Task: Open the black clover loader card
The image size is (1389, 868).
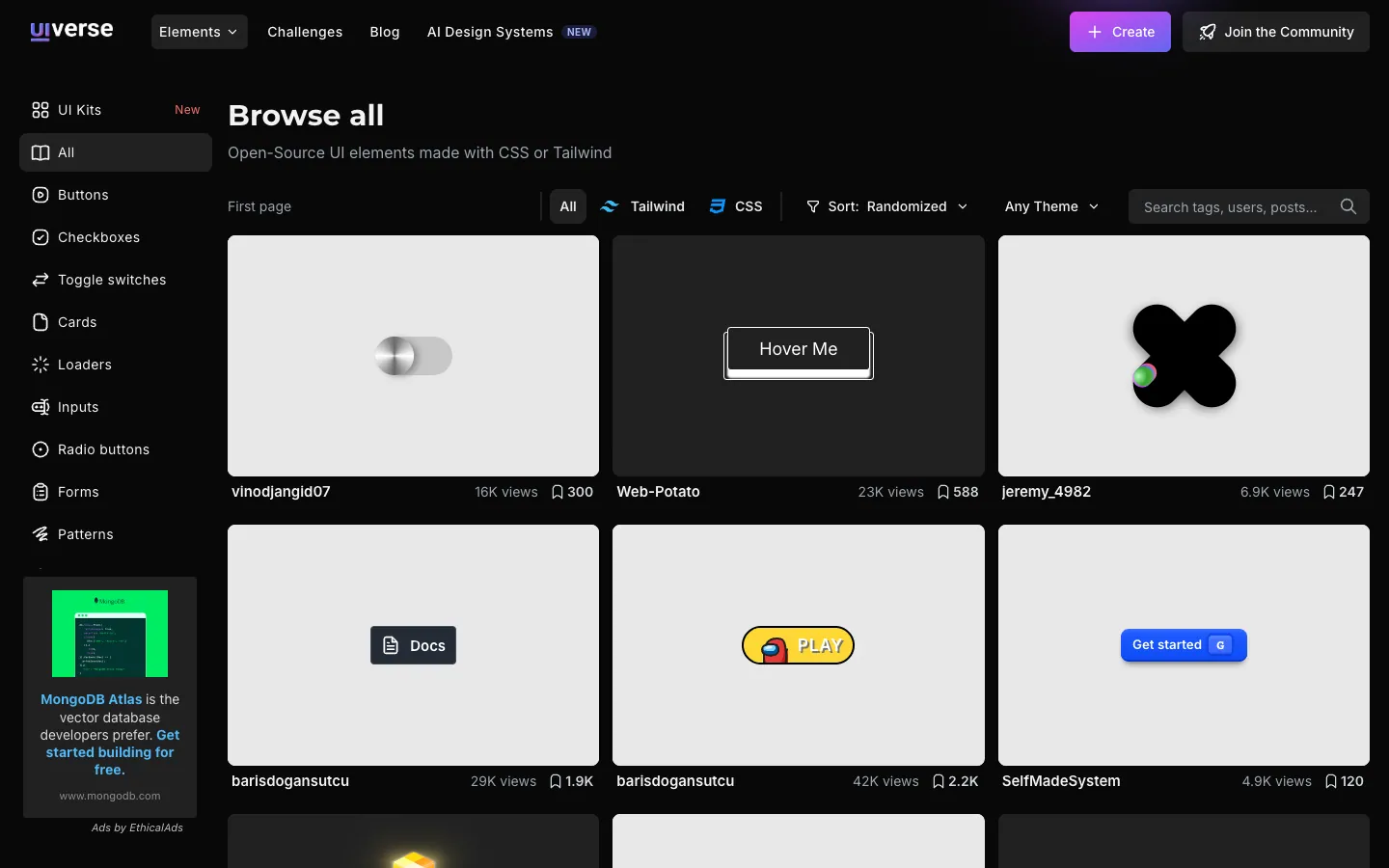Action: (x=1184, y=356)
